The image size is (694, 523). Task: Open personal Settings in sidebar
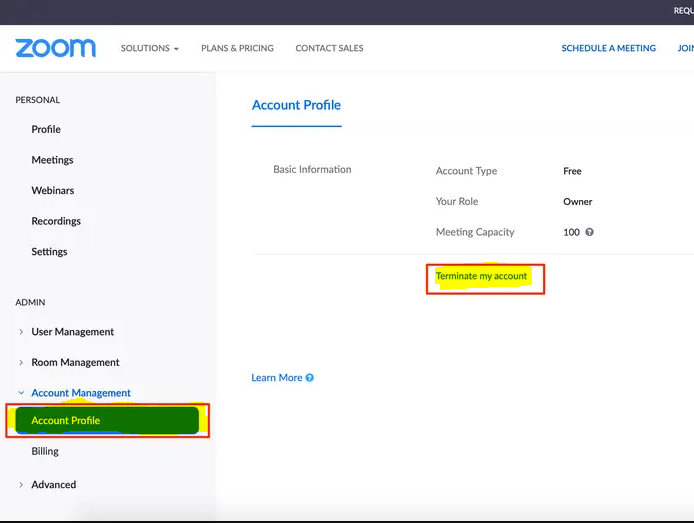[49, 251]
